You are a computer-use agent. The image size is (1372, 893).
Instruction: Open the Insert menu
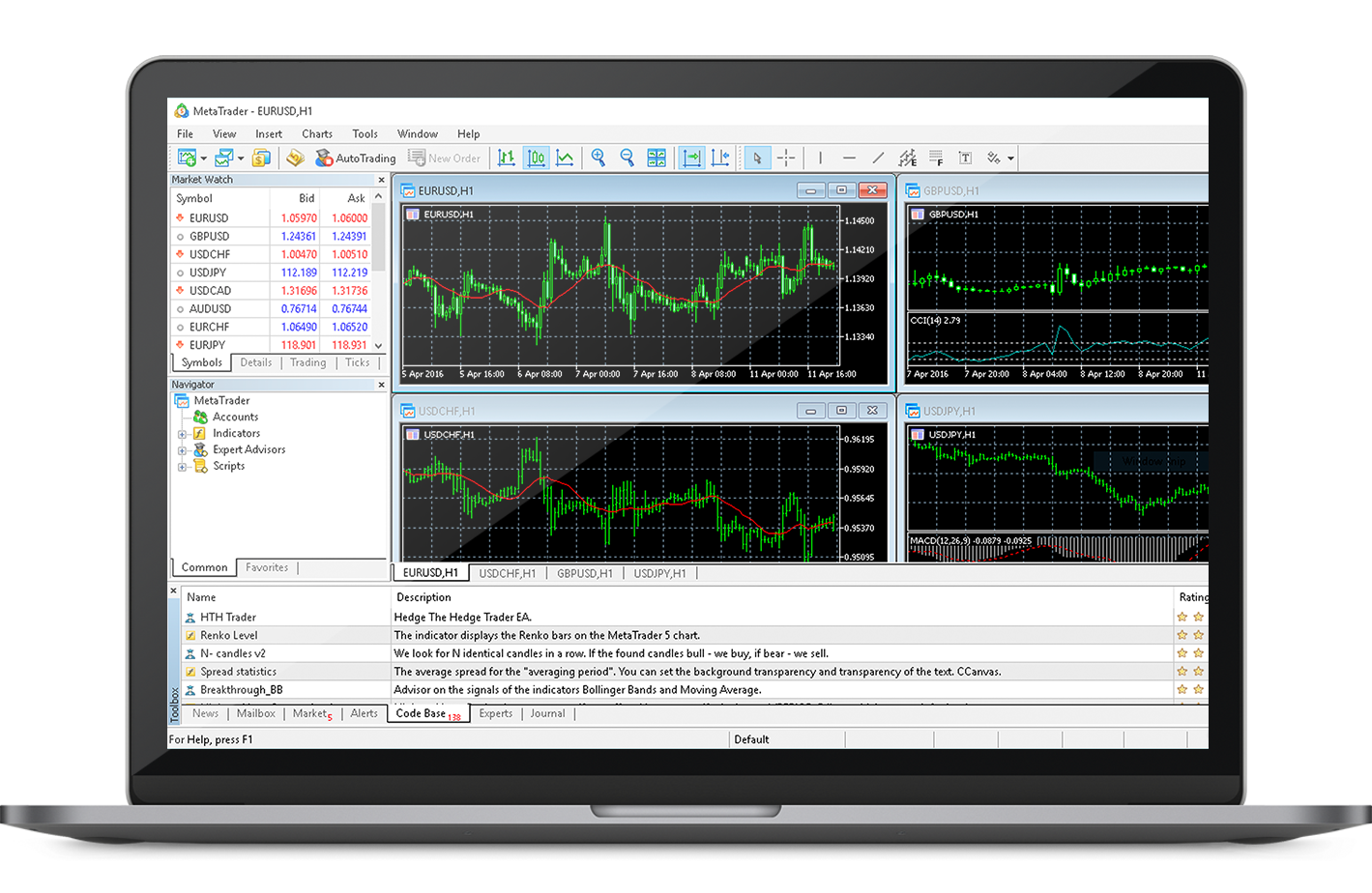[269, 133]
